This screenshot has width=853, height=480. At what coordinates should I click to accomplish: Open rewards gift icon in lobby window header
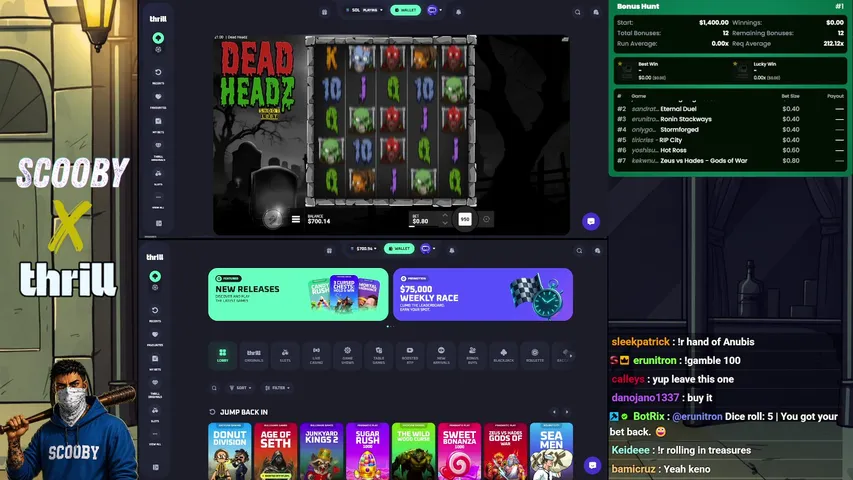point(329,250)
